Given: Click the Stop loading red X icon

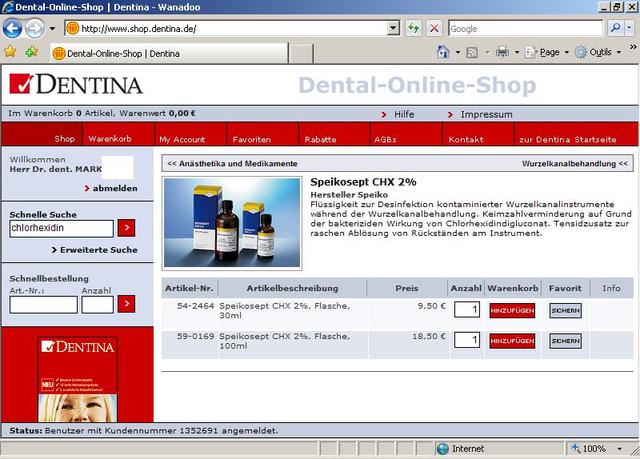Looking at the screenshot, I should pos(434,29).
